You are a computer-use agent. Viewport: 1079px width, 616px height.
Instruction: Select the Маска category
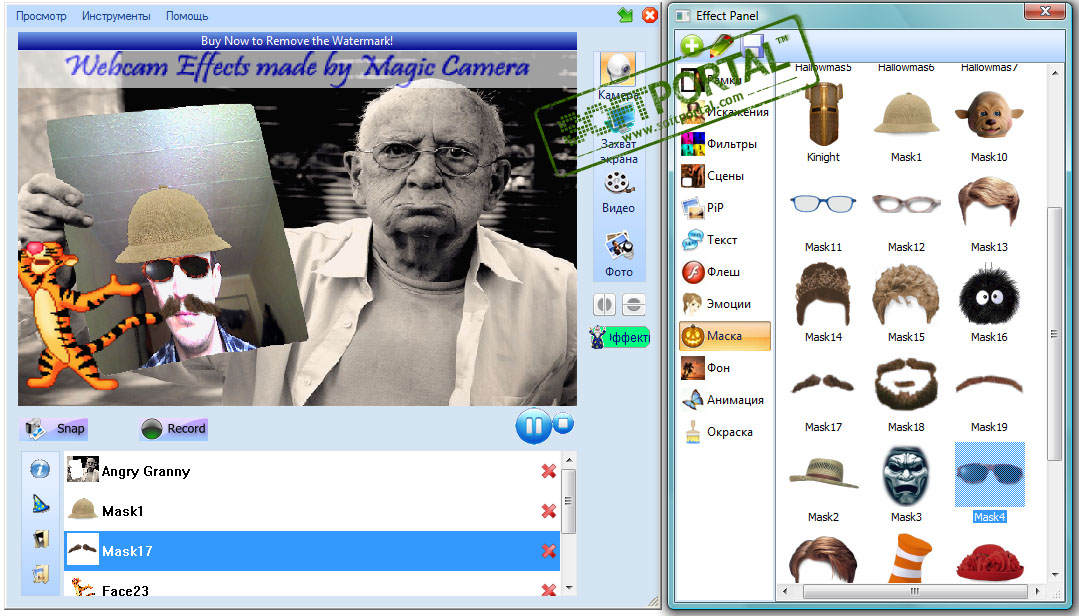[x=725, y=336]
